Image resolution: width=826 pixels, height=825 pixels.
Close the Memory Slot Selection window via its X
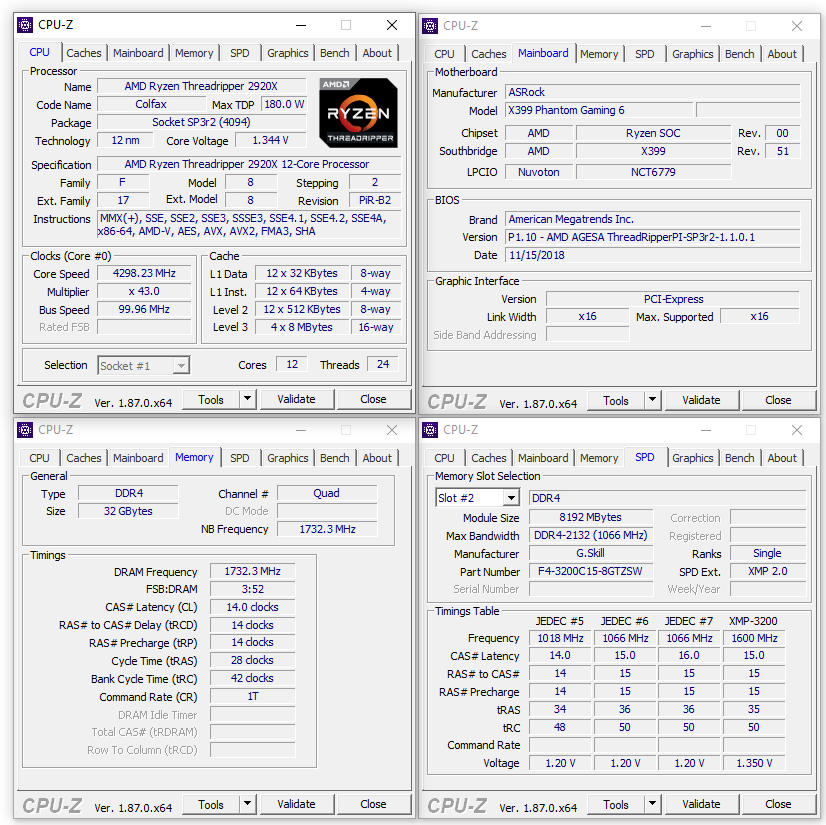coord(796,430)
